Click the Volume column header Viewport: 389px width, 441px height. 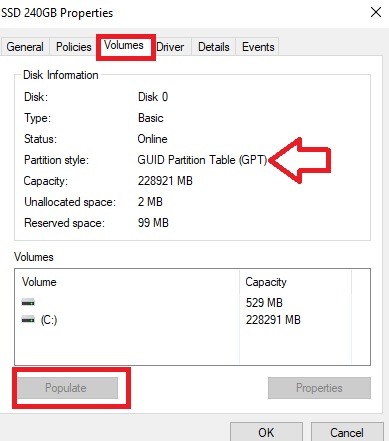pyautogui.click(x=39, y=282)
